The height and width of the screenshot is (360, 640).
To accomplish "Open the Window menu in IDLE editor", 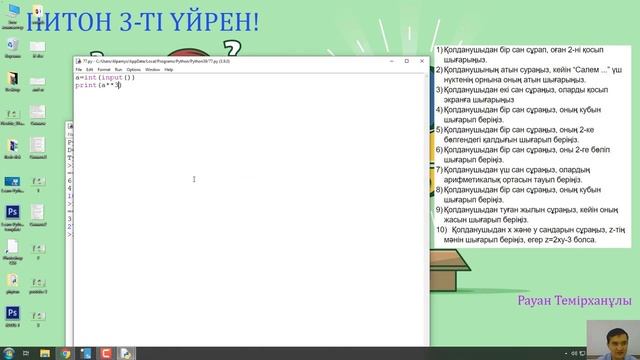I will pyautogui.click(x=153, y=70).
